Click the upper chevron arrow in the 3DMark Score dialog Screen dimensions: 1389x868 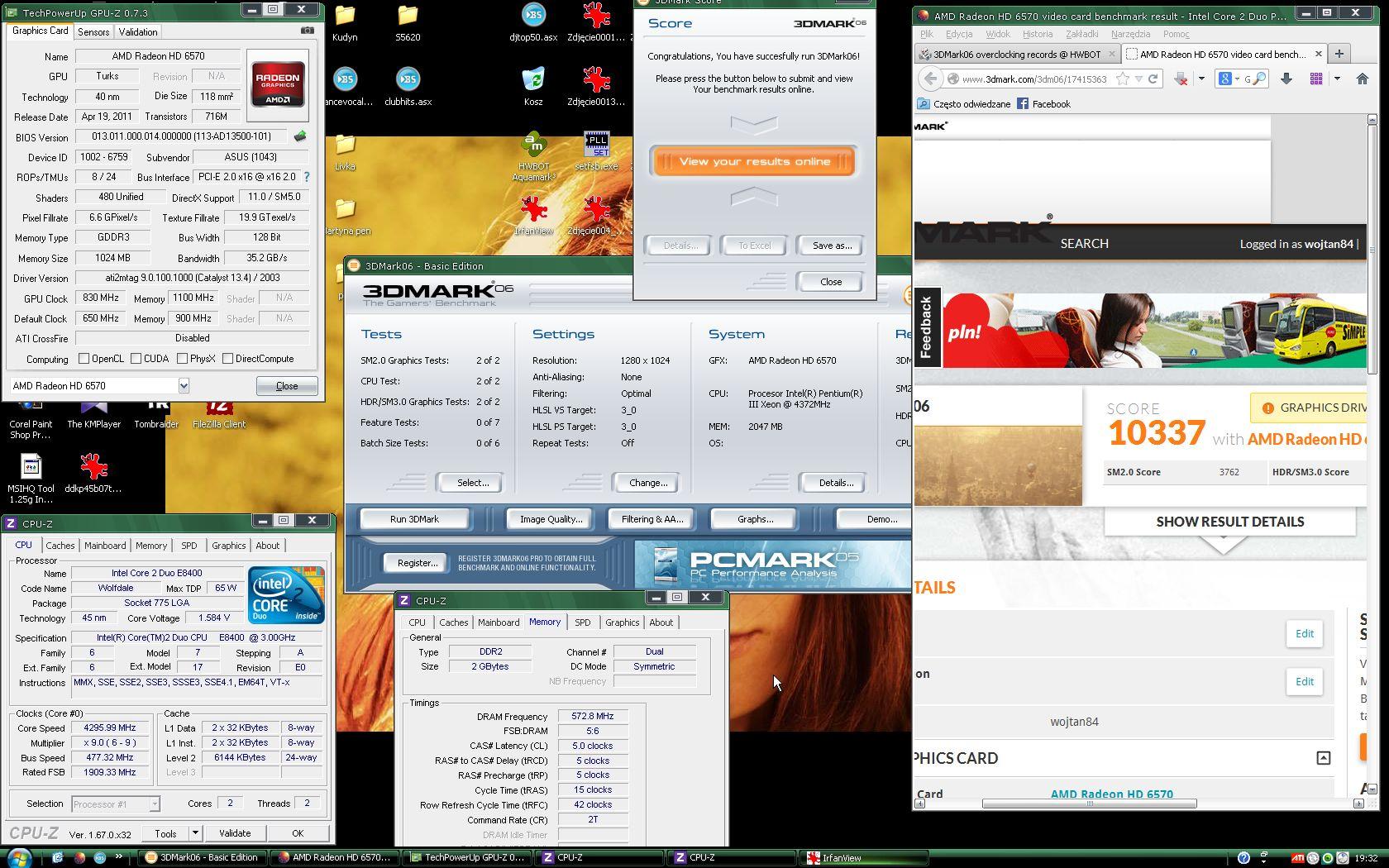pyautogui.click(x=754, y=125)
